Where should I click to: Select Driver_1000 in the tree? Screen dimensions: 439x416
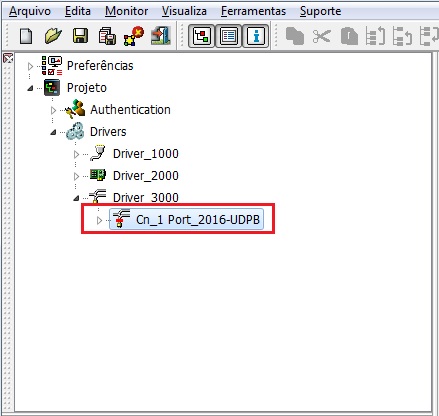pyautogui.click(x=146, y=154)
